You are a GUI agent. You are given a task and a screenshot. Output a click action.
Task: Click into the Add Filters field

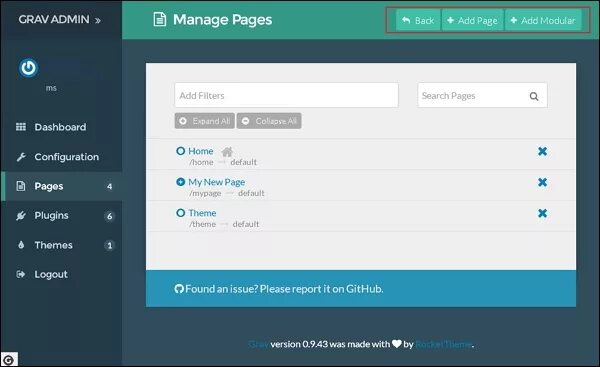(x=286, y=95)
